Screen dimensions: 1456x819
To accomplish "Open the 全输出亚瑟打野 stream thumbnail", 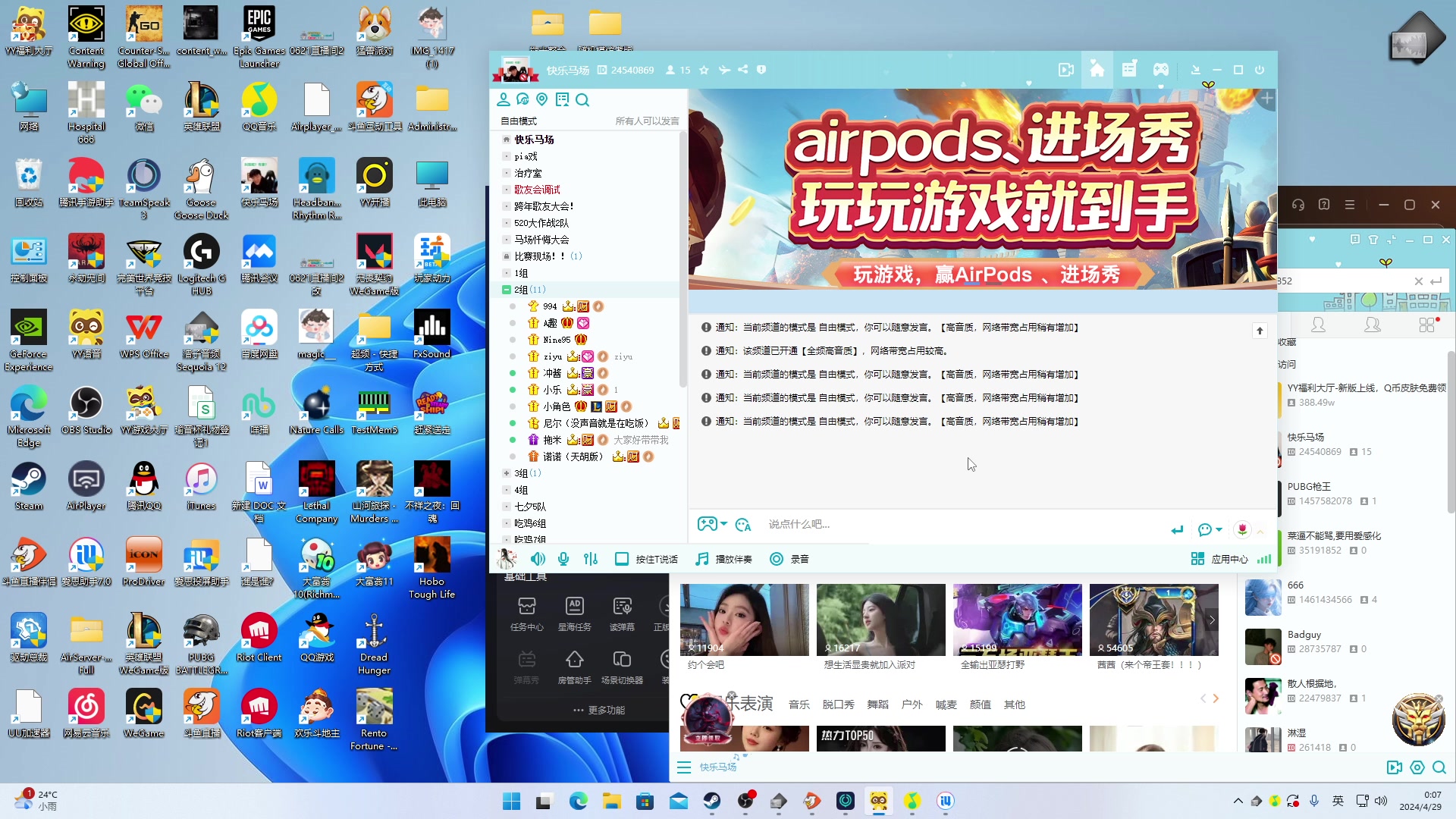I will point(1017,620).
